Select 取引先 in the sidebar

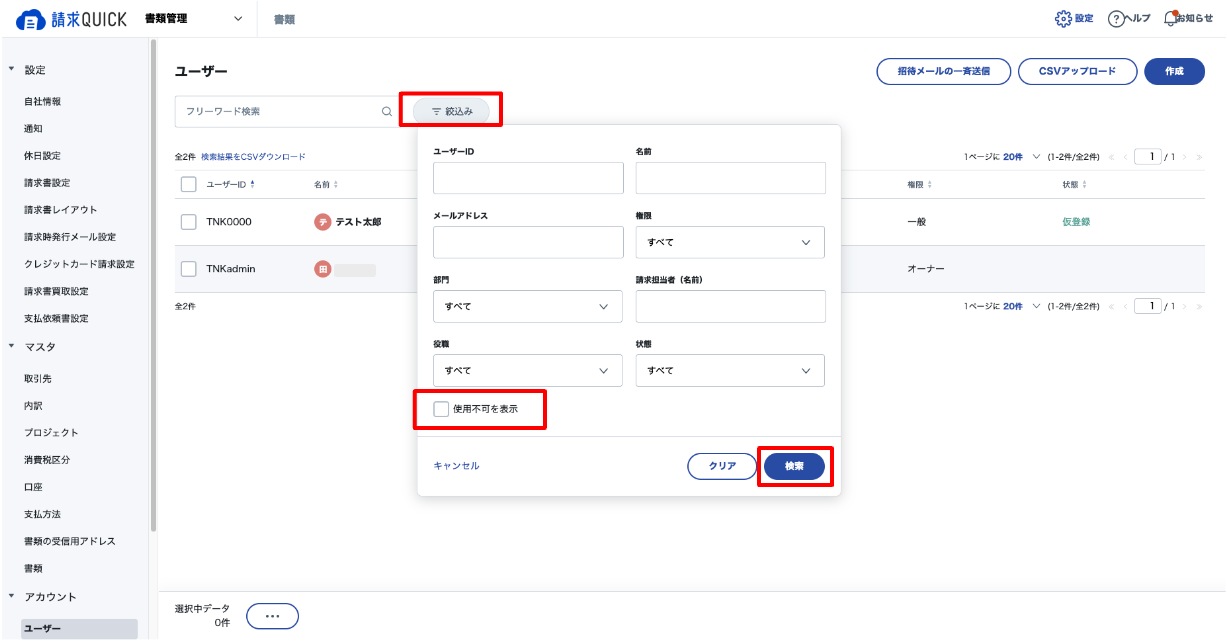[40, 379]
